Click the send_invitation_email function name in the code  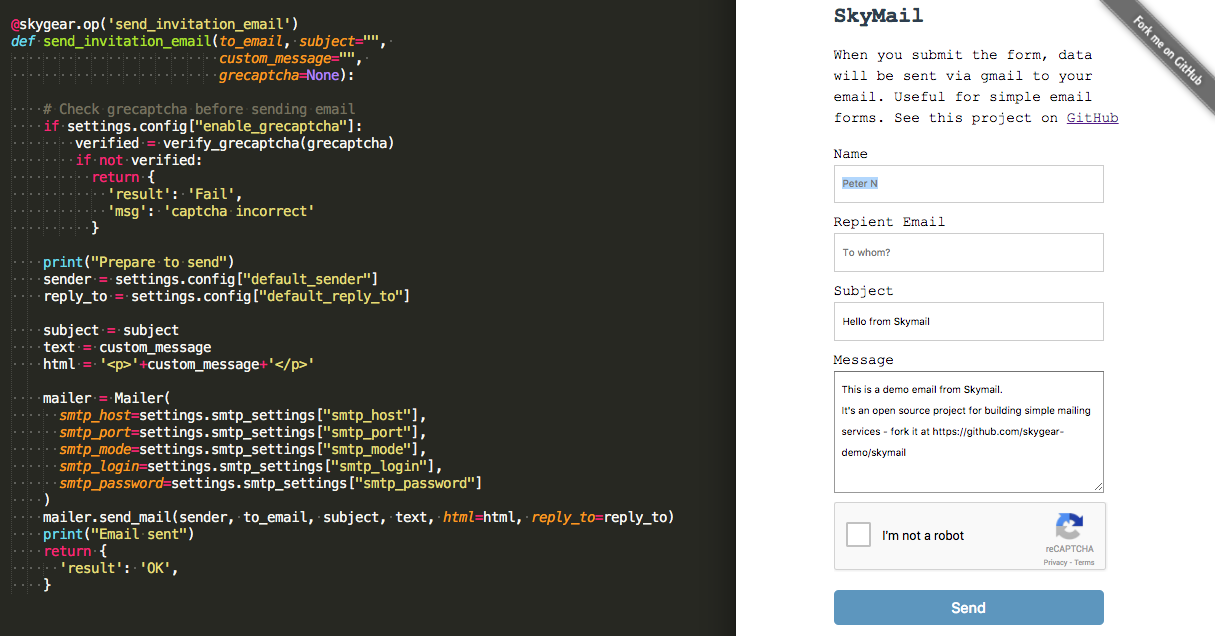[131, 41]
